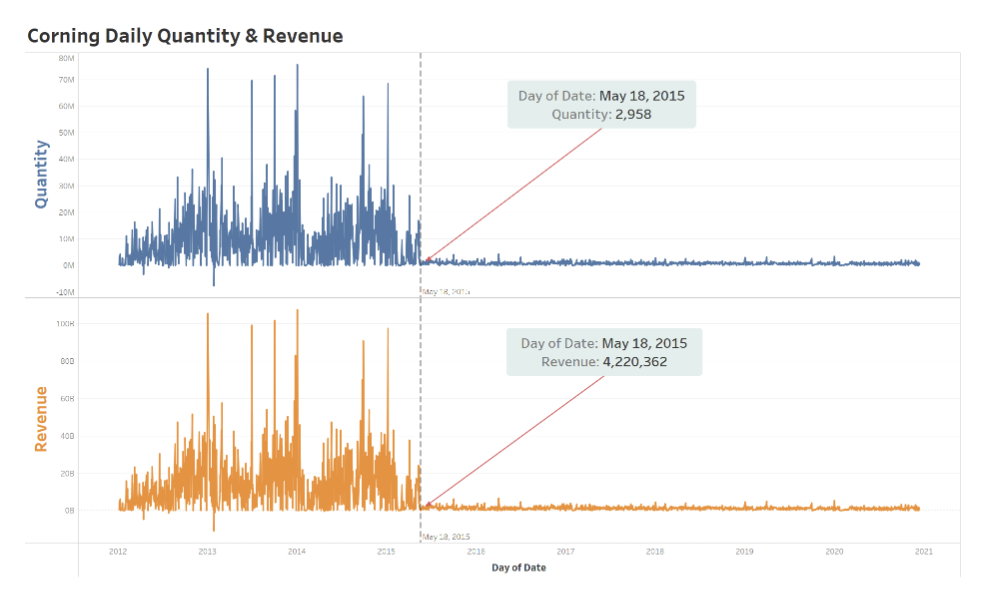Choose the "2016" year label on the date axis
Screen dimensions: 998x612
(476, 552)
